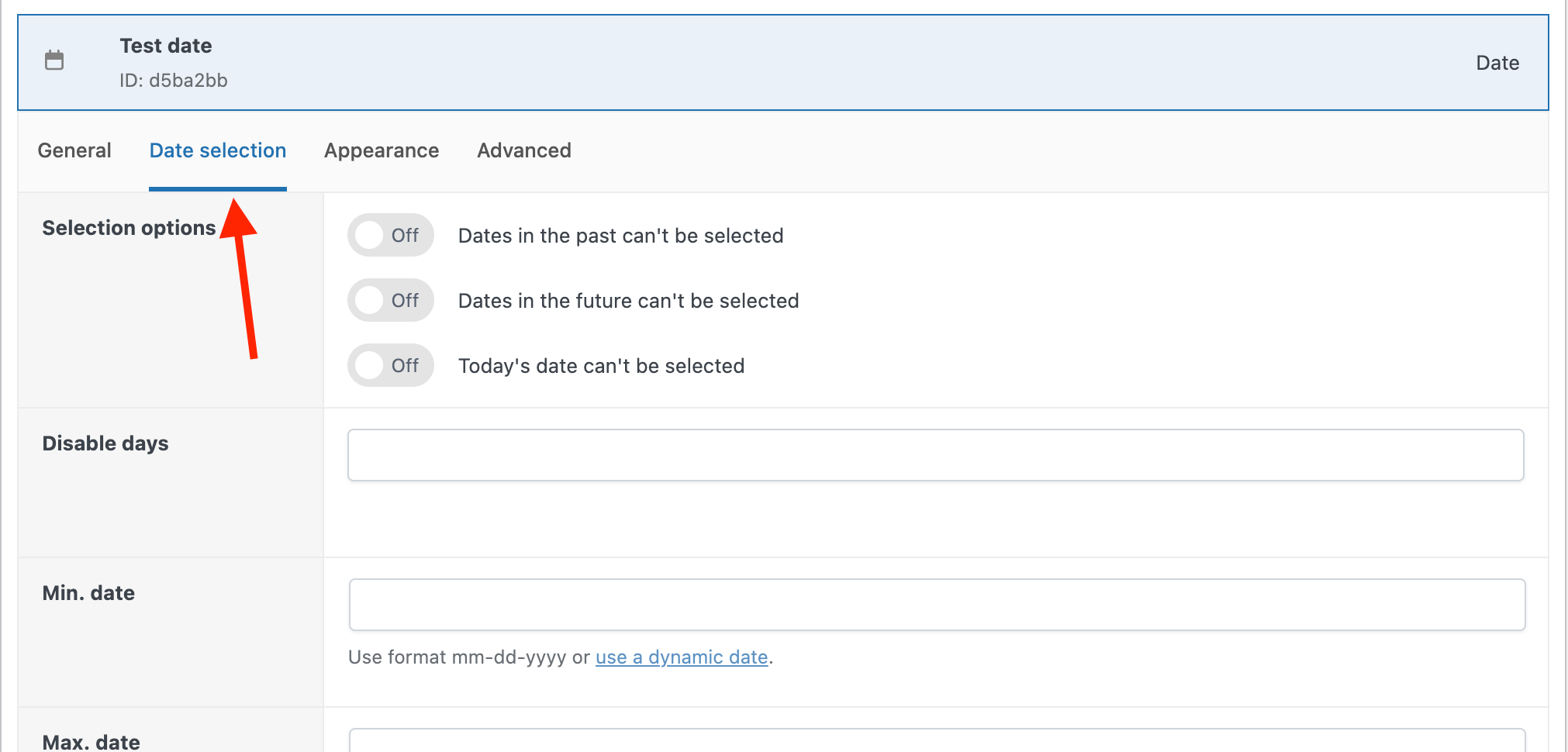The width and height of the screenshot is (1568, 752).
Task: Switch to the General tab
Action: coord(74,150)
